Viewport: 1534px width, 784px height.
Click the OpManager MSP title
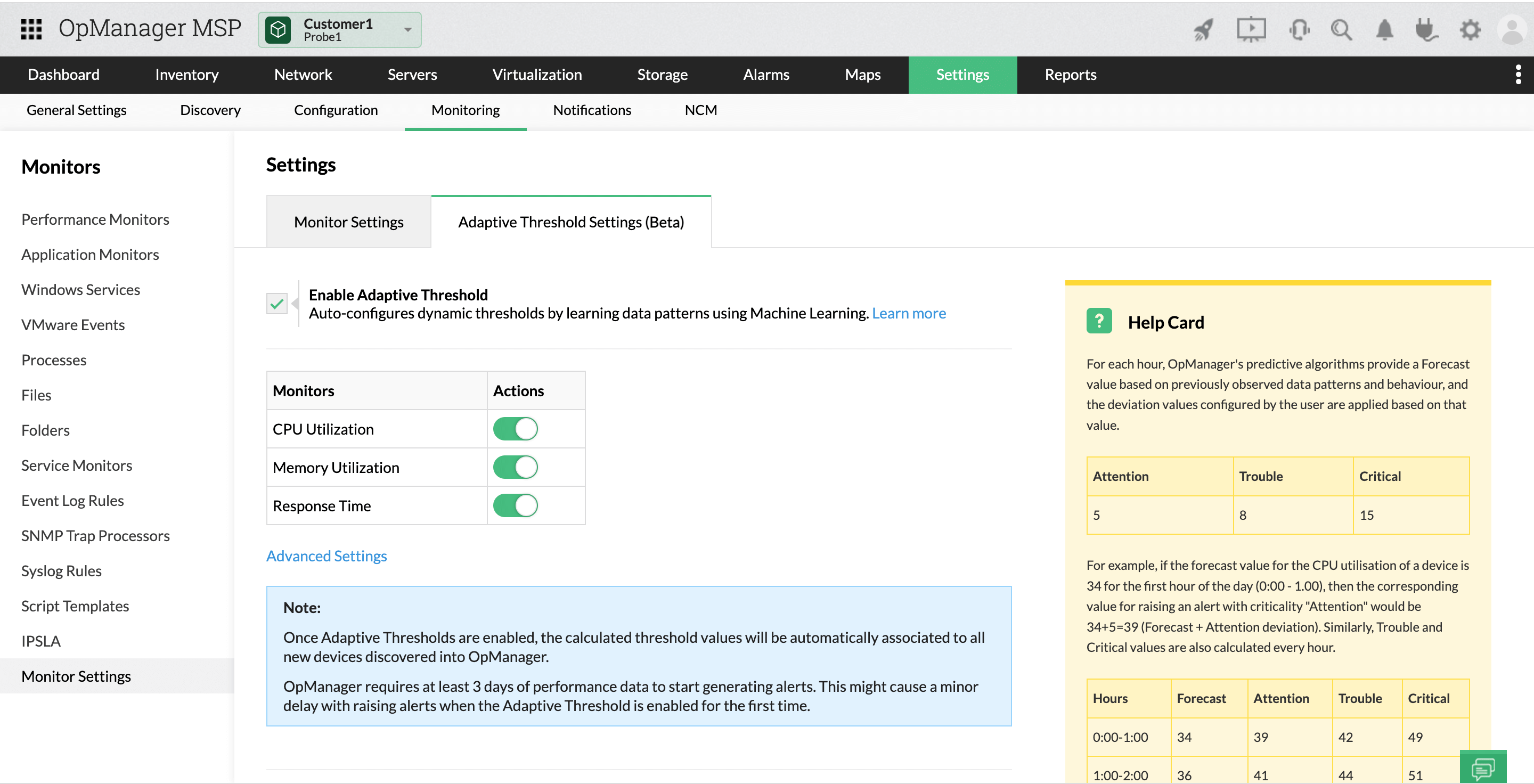coord(150,28)
